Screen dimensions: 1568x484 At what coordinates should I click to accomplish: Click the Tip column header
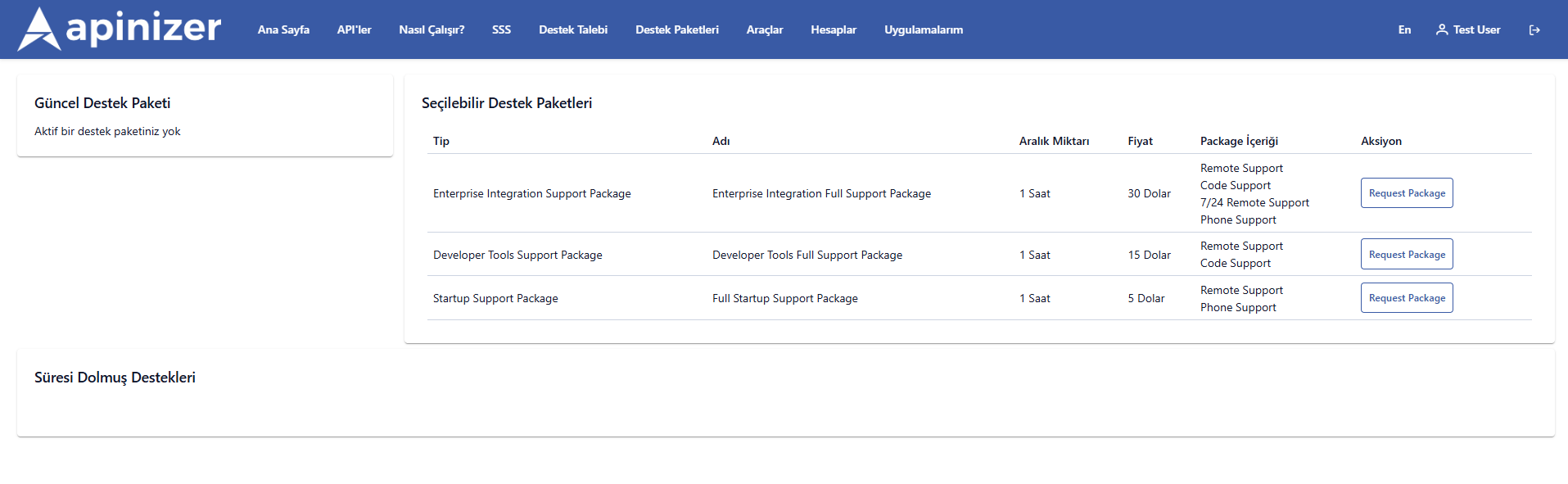click(441, 141)
